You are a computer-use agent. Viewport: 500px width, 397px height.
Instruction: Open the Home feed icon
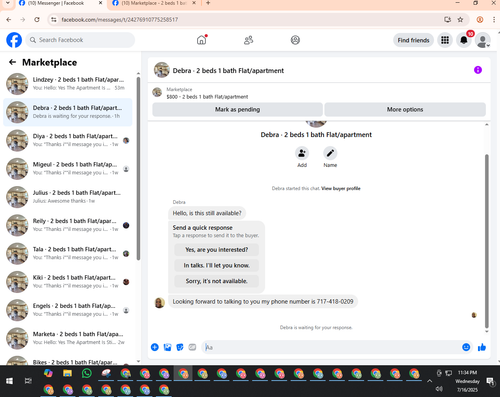pyautogui.click(x=202, y=40)
